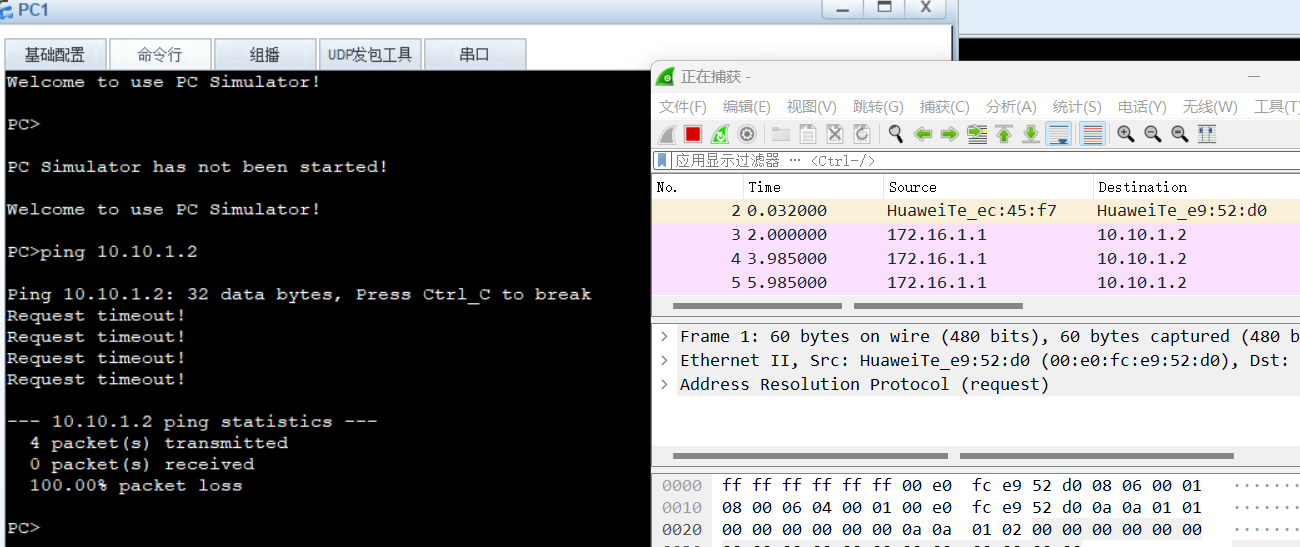This screenshot has width=1300, height=547.
Task: Sort by the No. column header
Action: 698,187
